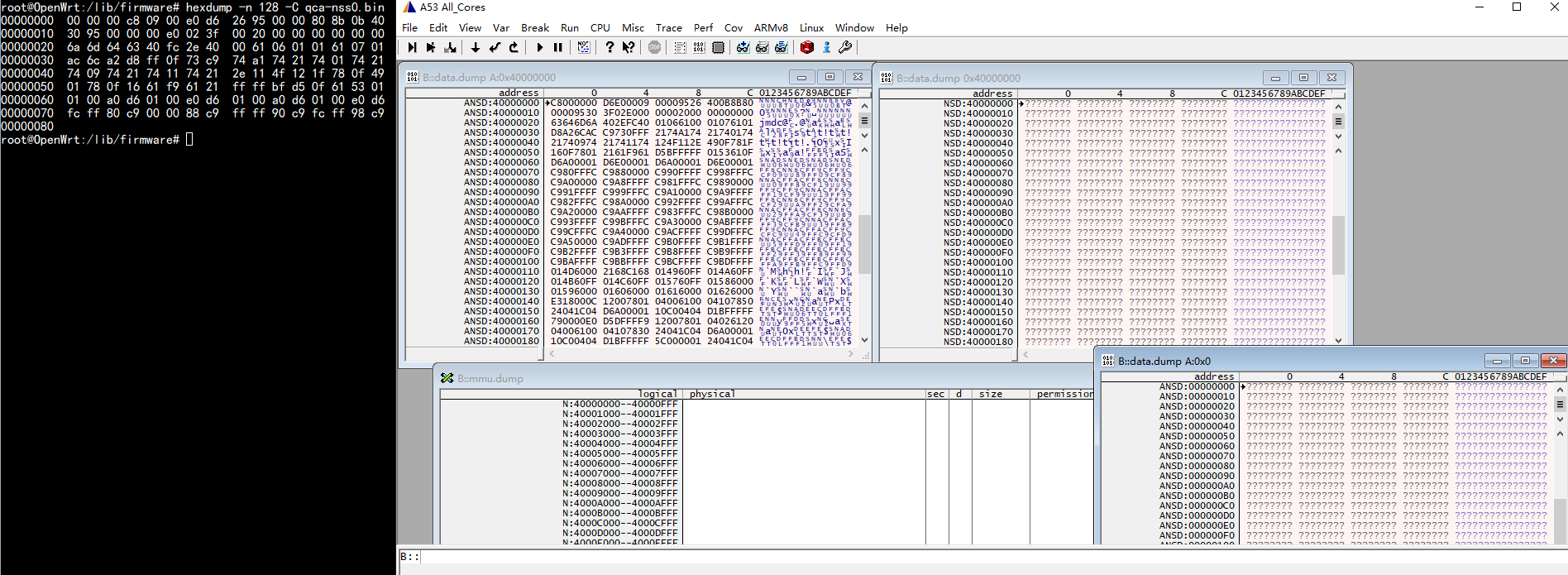This screenshot has width=1568, height=575.
Task: Select address row ANSD:40000000 in the dump
Action: (x=501, y=103)
